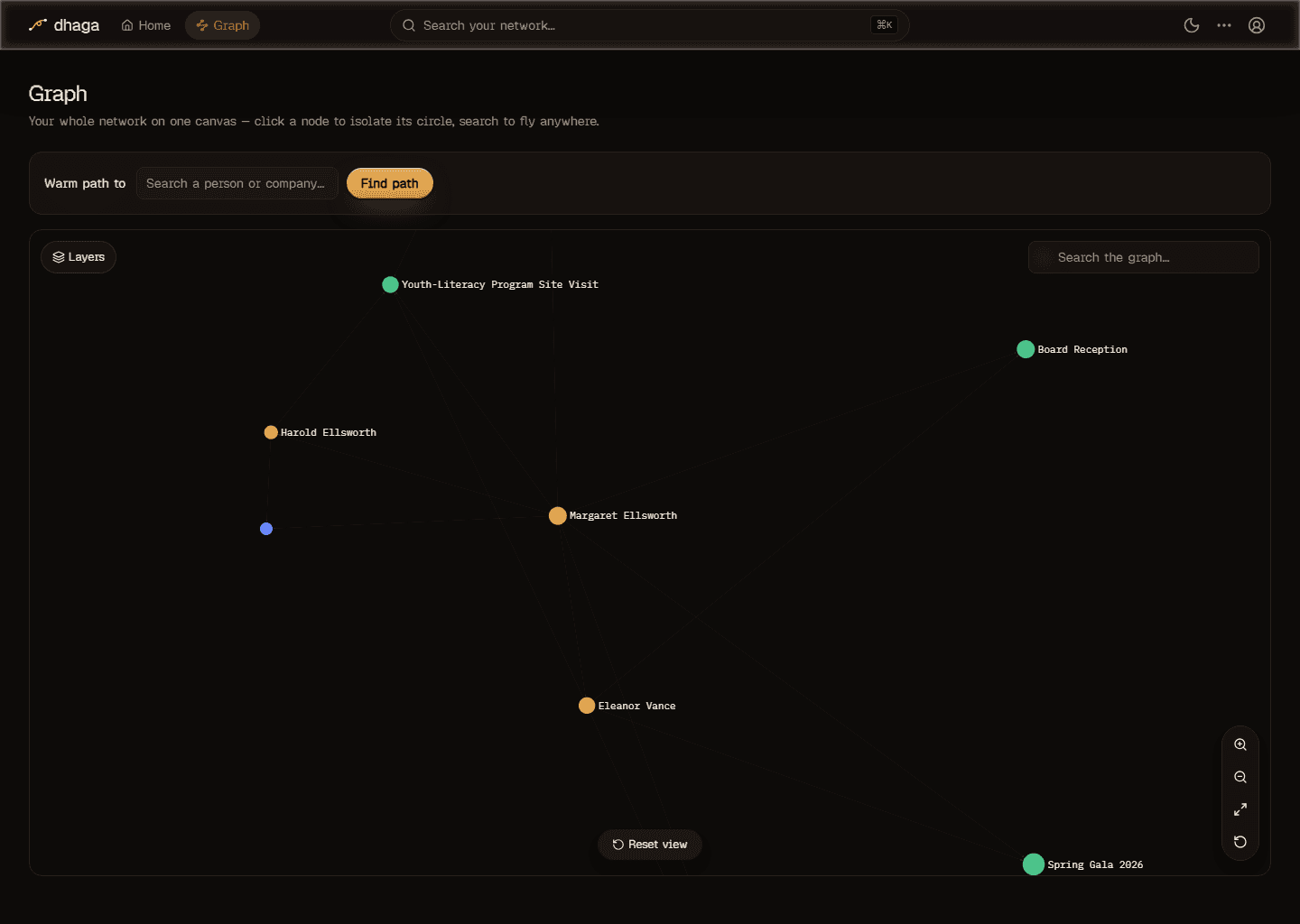Expand the Layers panel

pos(79,257)
